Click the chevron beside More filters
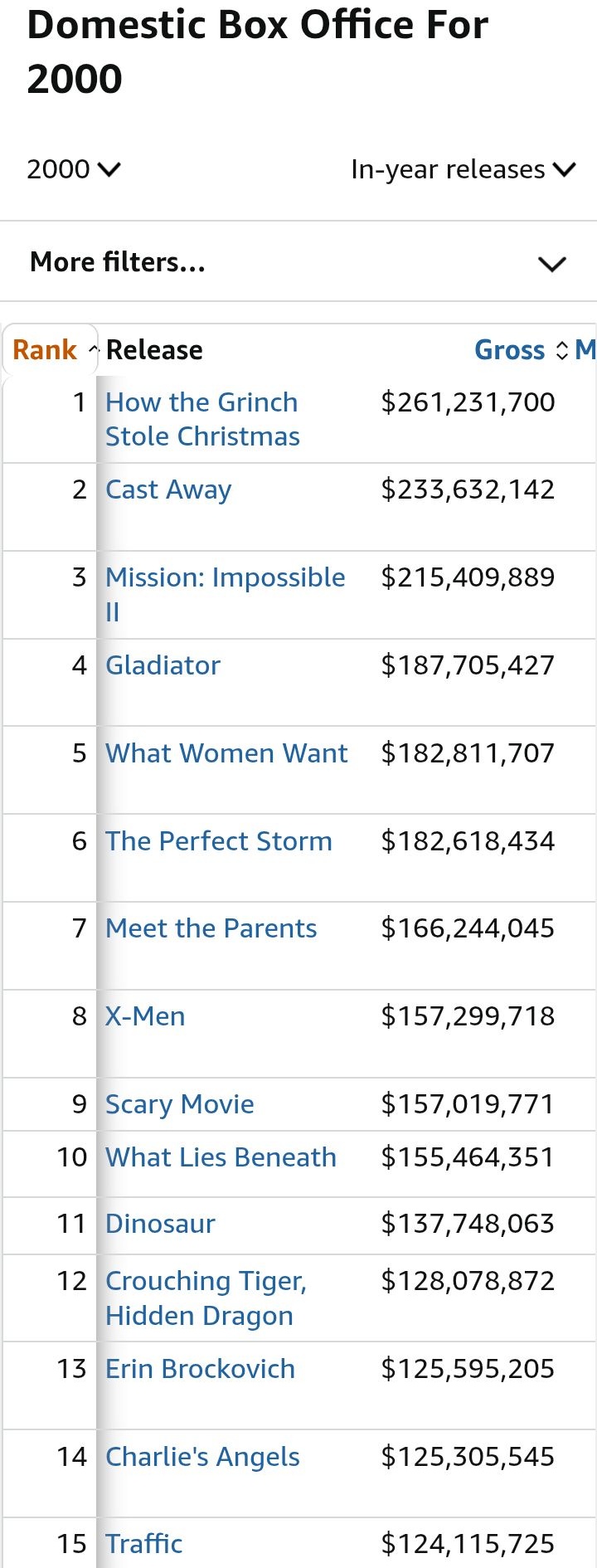597x1568 pixels. pos(551,264)
